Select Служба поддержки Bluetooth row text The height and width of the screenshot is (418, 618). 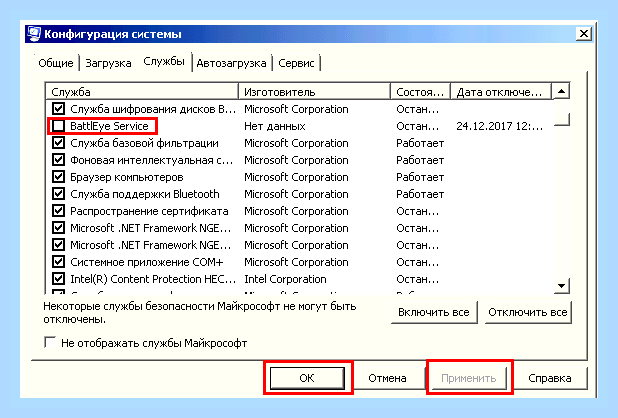coord(145,194)
